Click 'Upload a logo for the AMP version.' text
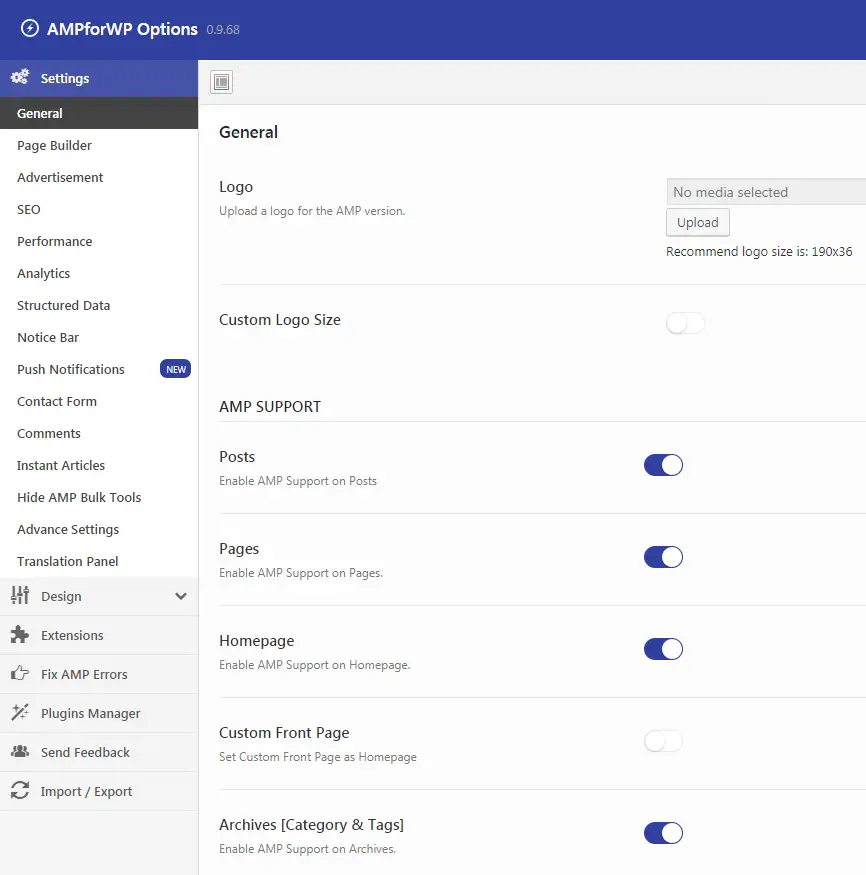The image size is (866, 875). pos(312,211)
